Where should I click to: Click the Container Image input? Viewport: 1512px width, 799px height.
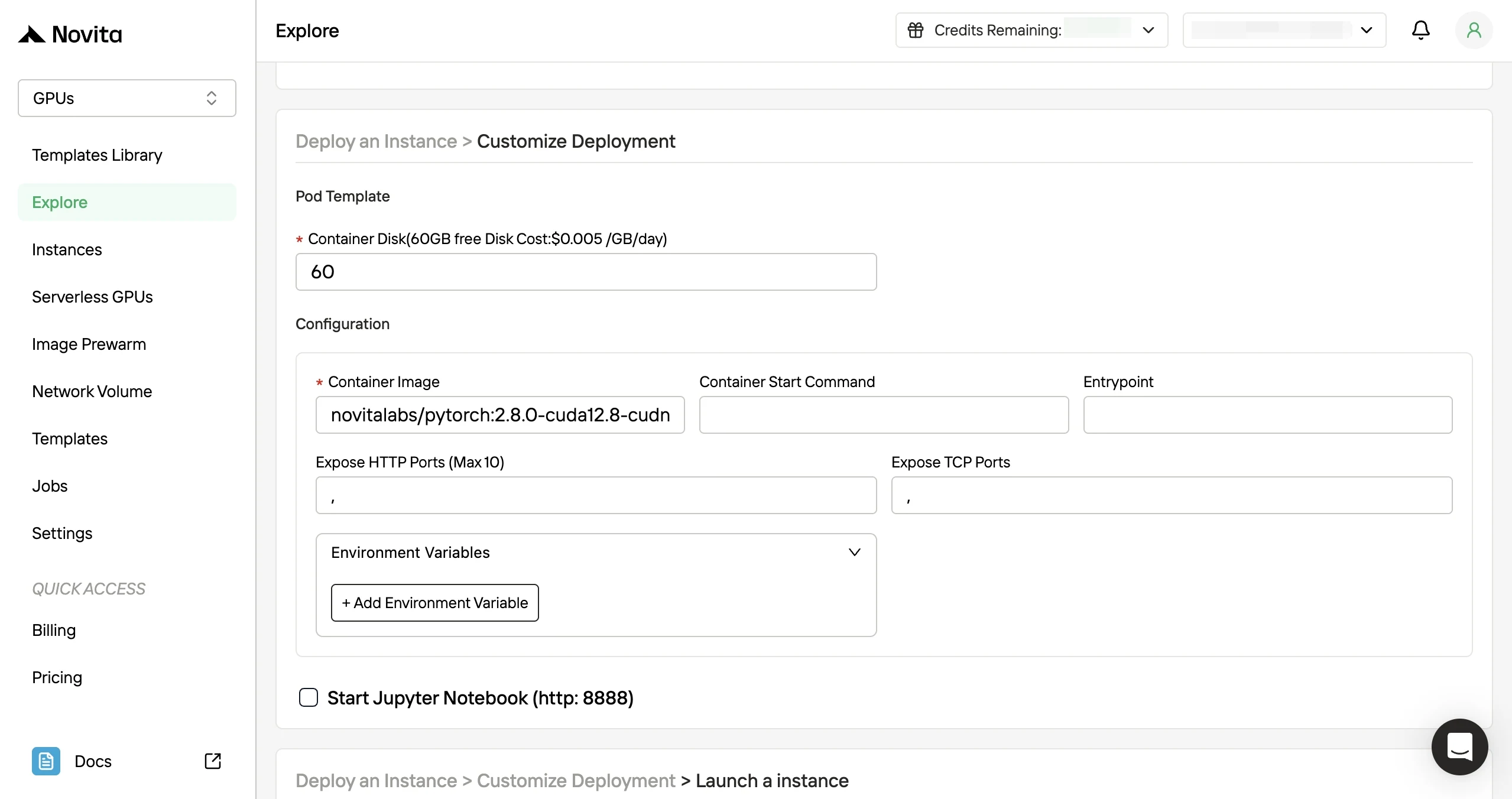500,415
